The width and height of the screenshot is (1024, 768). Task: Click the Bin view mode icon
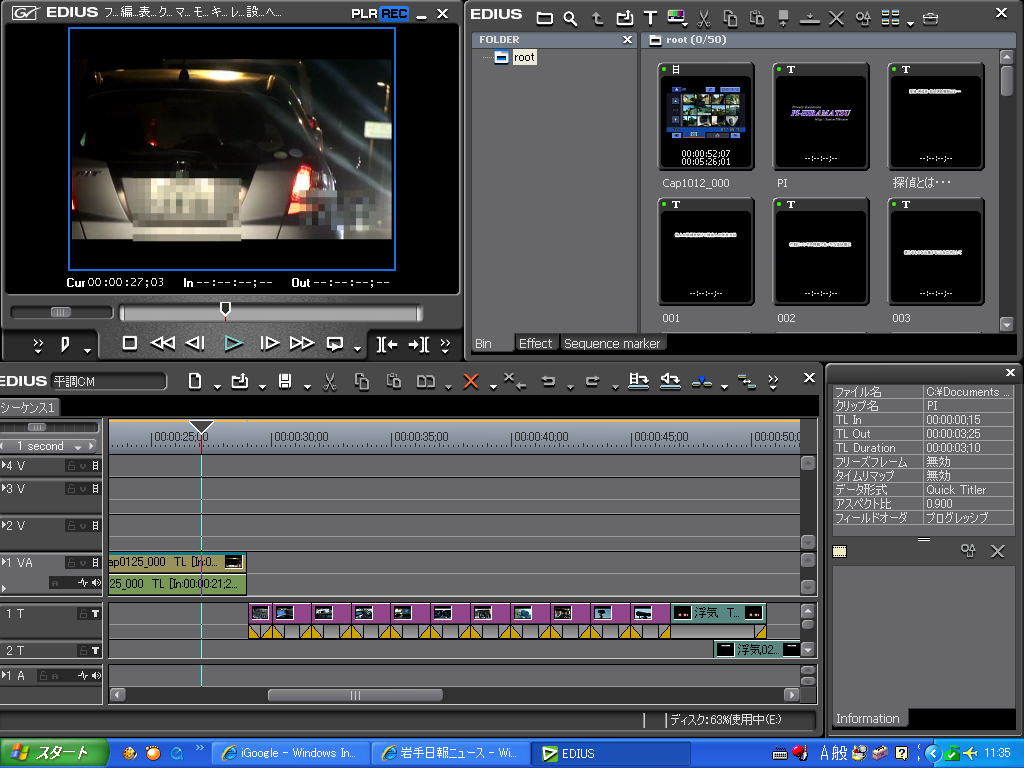(x=890, y=18)
